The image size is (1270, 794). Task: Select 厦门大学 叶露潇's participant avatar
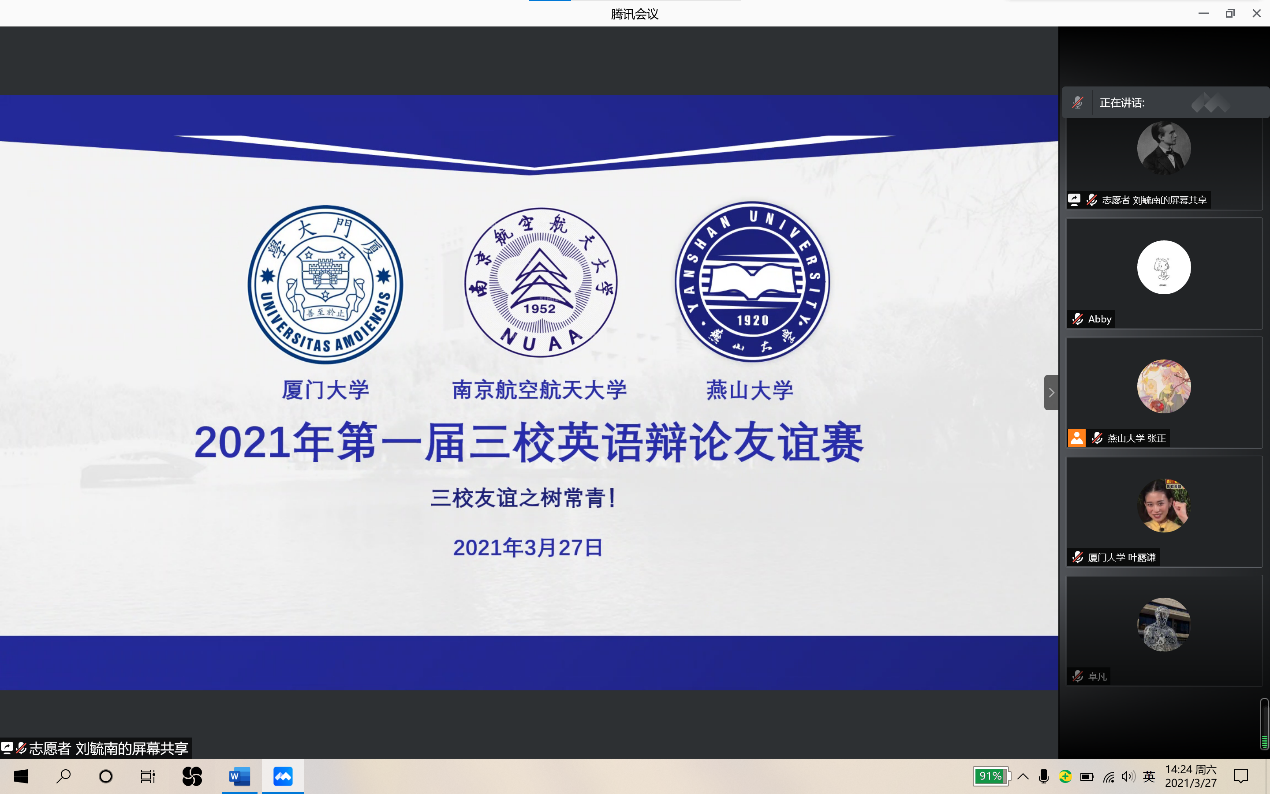click(x=1163, y=505)
